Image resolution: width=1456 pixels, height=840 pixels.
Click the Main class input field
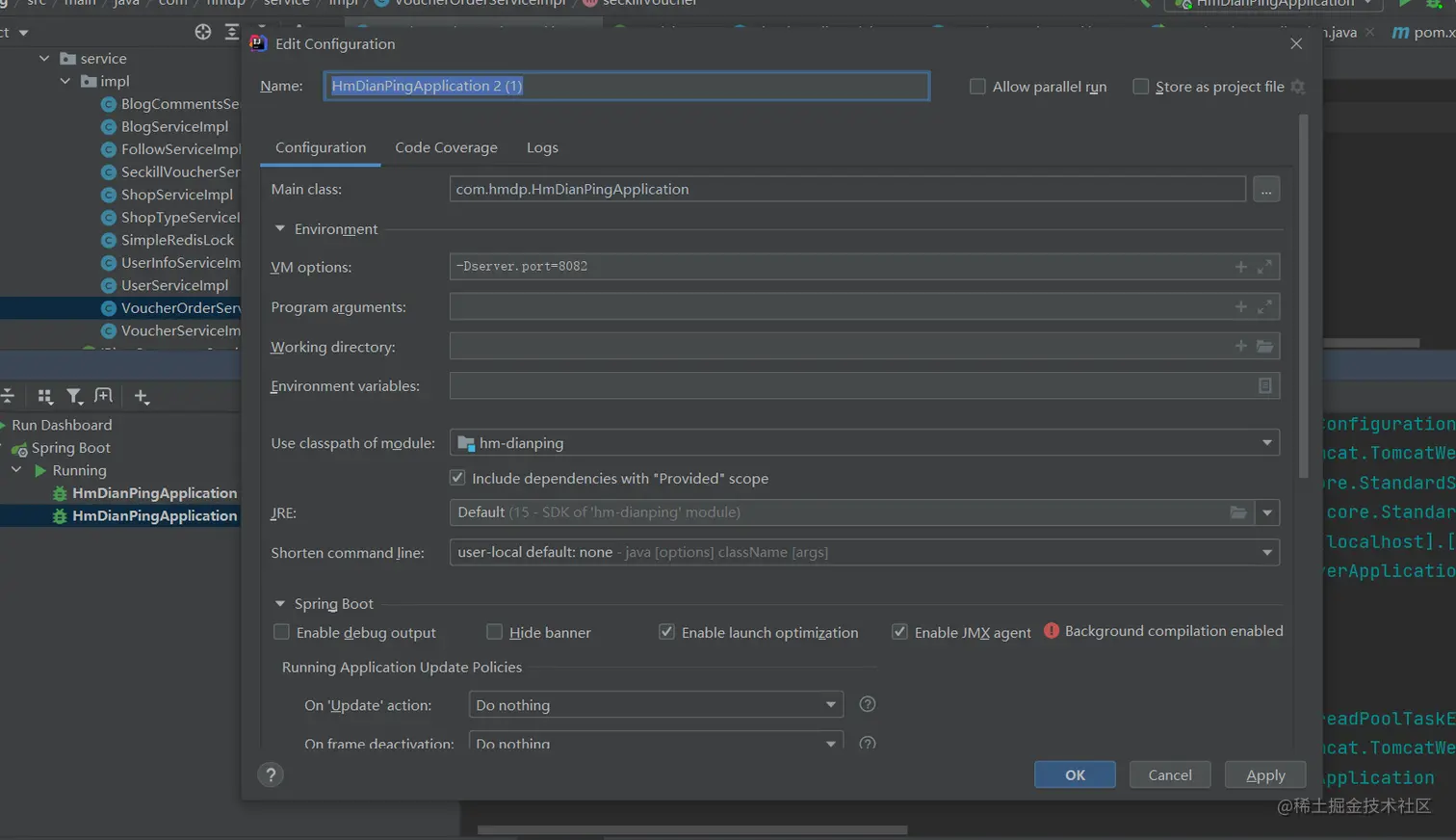[x=847, y=190]
